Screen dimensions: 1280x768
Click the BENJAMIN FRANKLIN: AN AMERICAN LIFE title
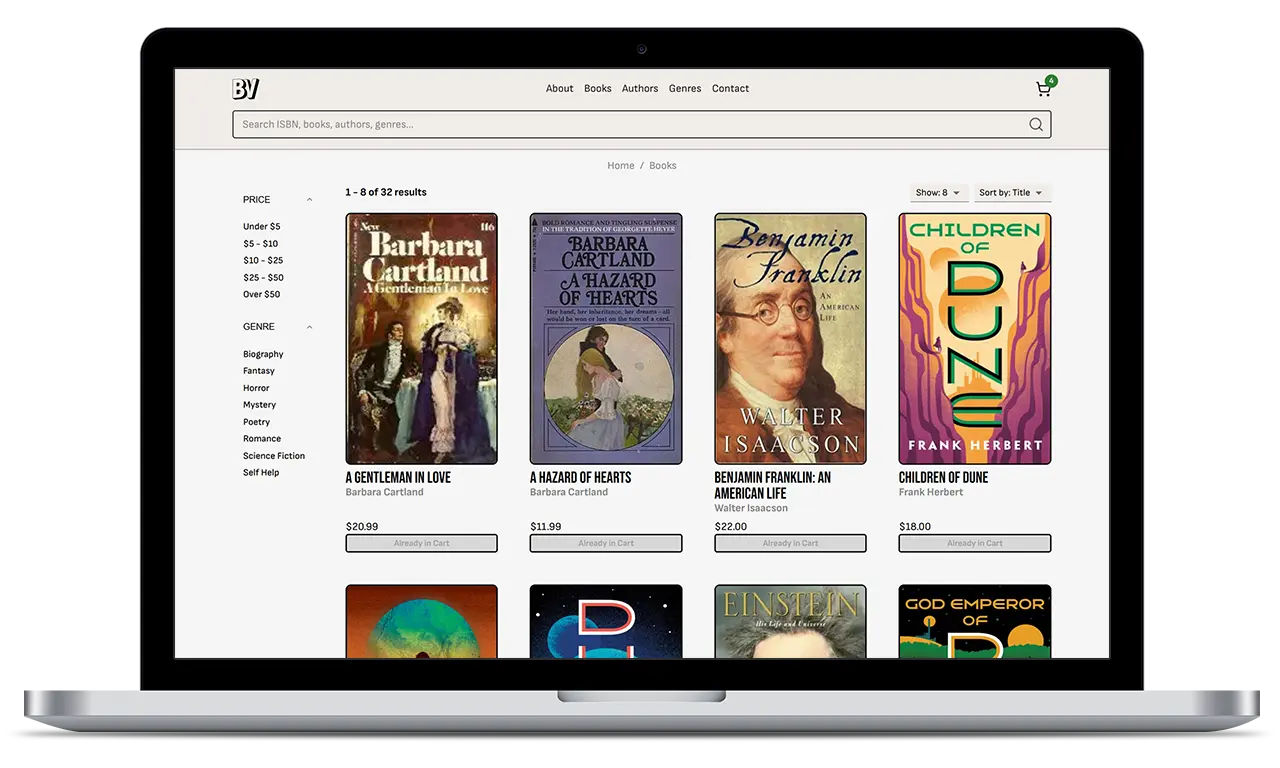773,486
